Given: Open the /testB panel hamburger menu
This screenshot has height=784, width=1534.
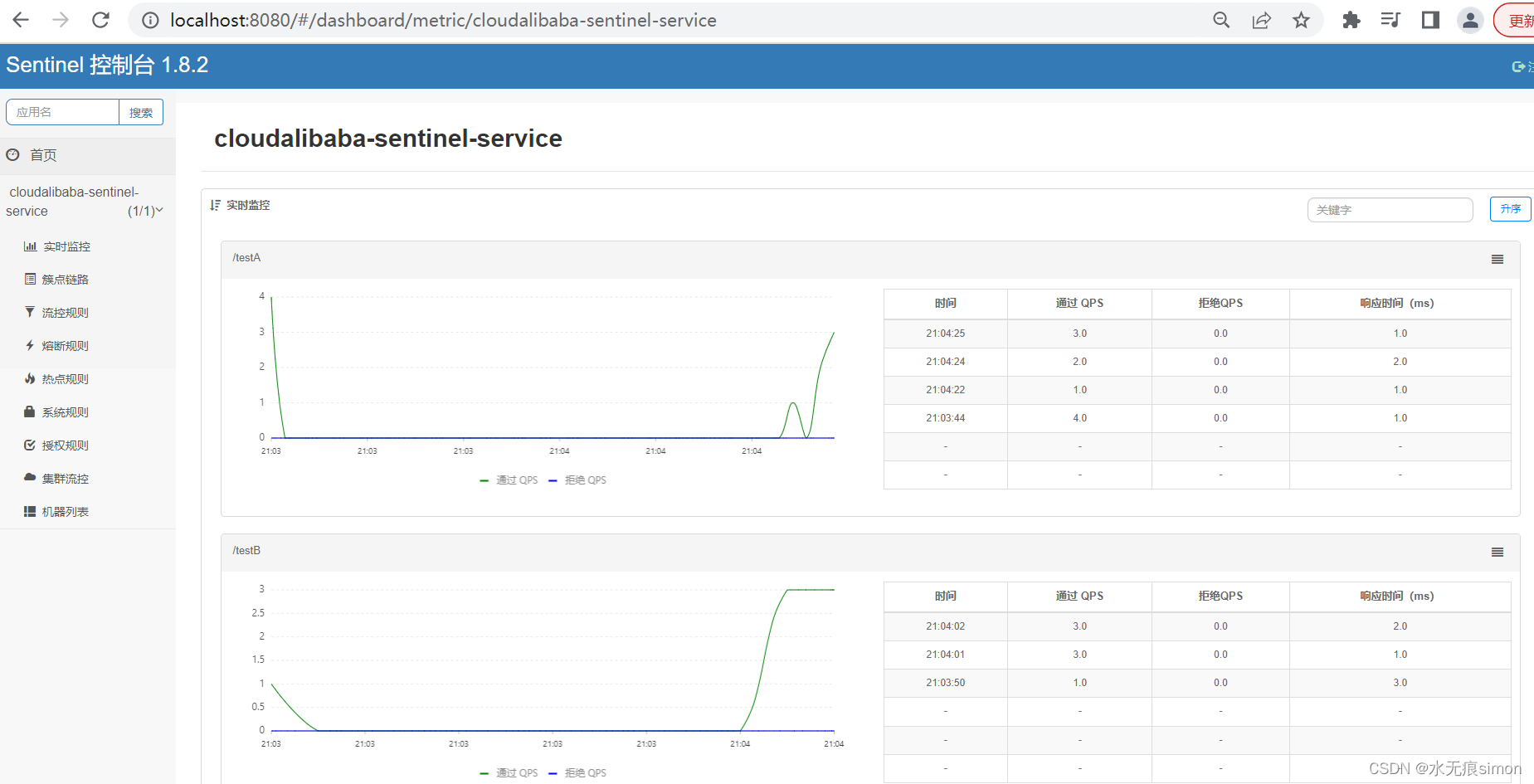Looking at the screenshot, I should (1497, 553).
